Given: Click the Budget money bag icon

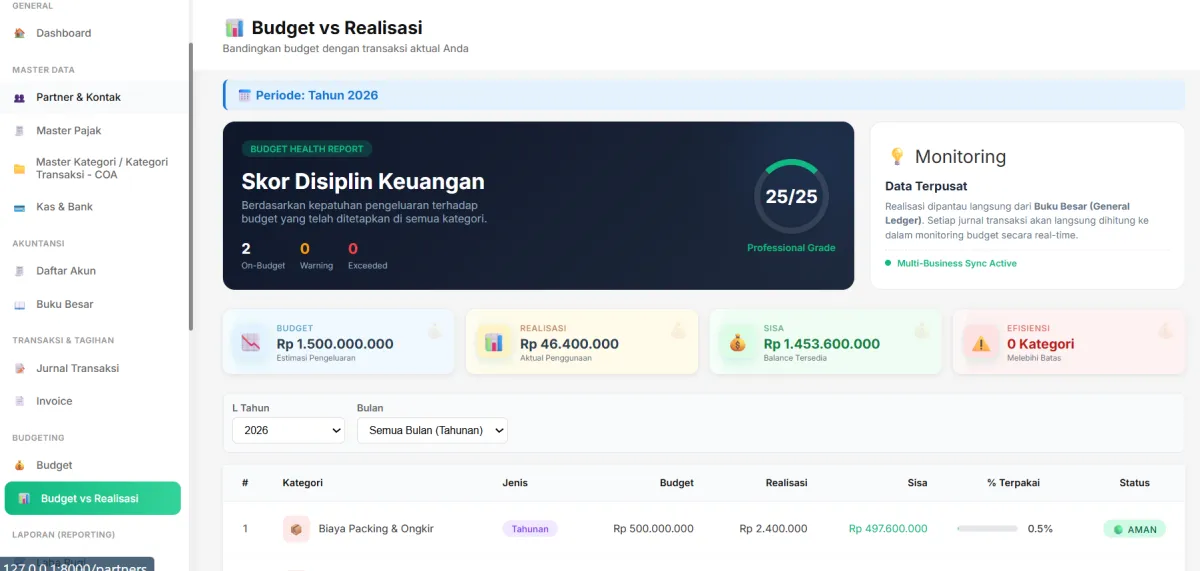Looking at the screenshot, I should [x=19, y=466].
